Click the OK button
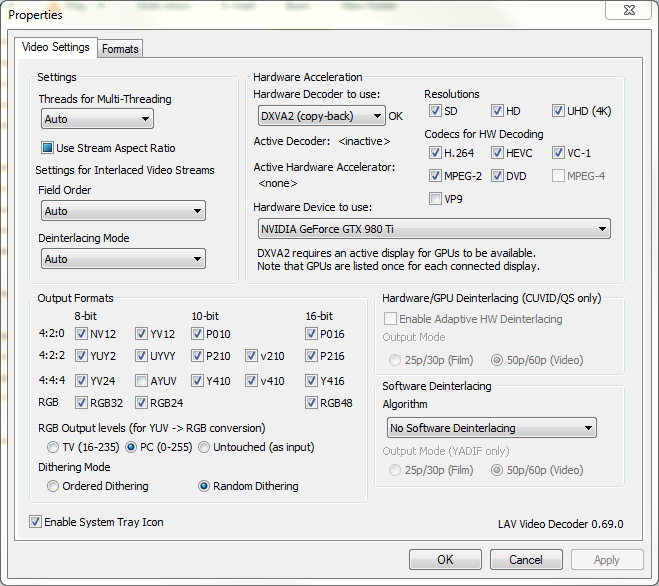Image resolution: width=659 pixels, height=586 pixels. pyautogui.click(x=445, y=560)
